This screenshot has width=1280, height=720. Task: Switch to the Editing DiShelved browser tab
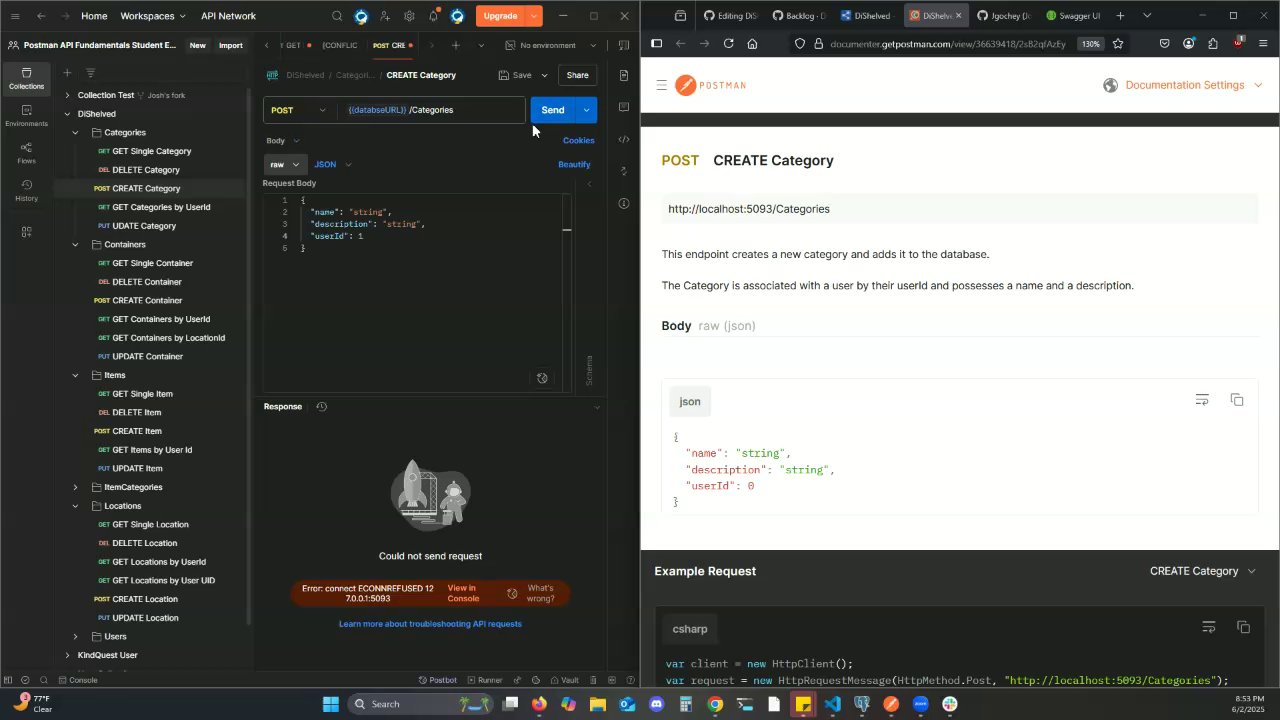pyautogui.click(x=729, y=16)
